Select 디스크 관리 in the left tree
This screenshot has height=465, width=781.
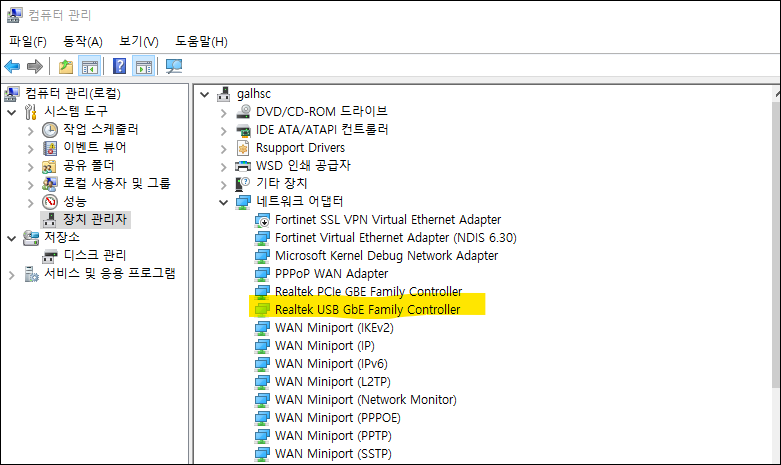pyautogui.click(x=94, y=255)
